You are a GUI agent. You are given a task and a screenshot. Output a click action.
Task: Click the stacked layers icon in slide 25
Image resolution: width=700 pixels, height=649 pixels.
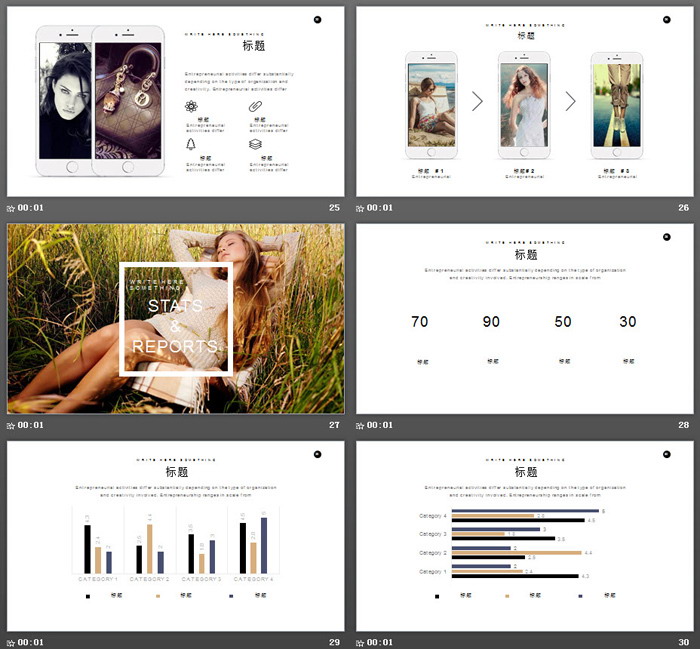[255, 144]
